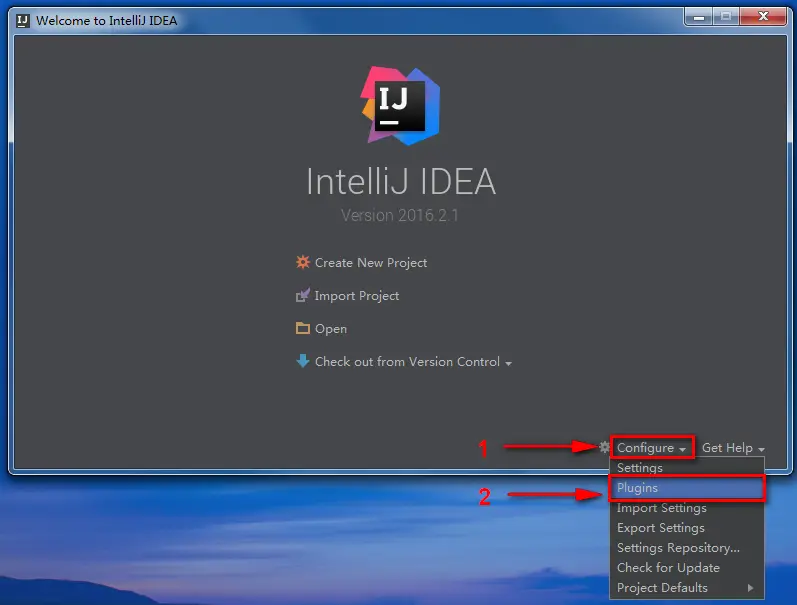
Task: Click the Create New Project star icon
Action: coord(303,262)
